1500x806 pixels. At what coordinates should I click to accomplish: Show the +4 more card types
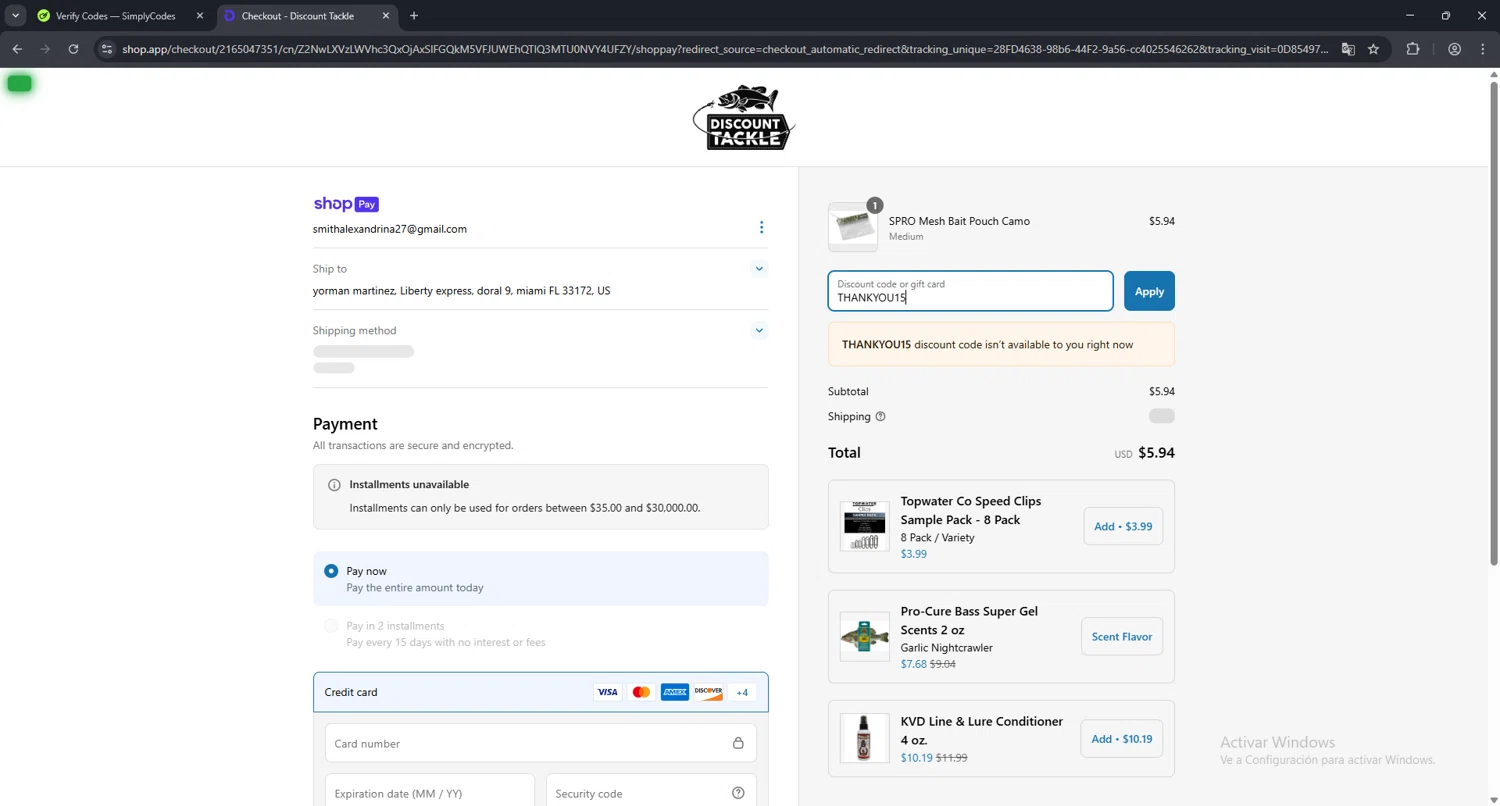[742, 692]
